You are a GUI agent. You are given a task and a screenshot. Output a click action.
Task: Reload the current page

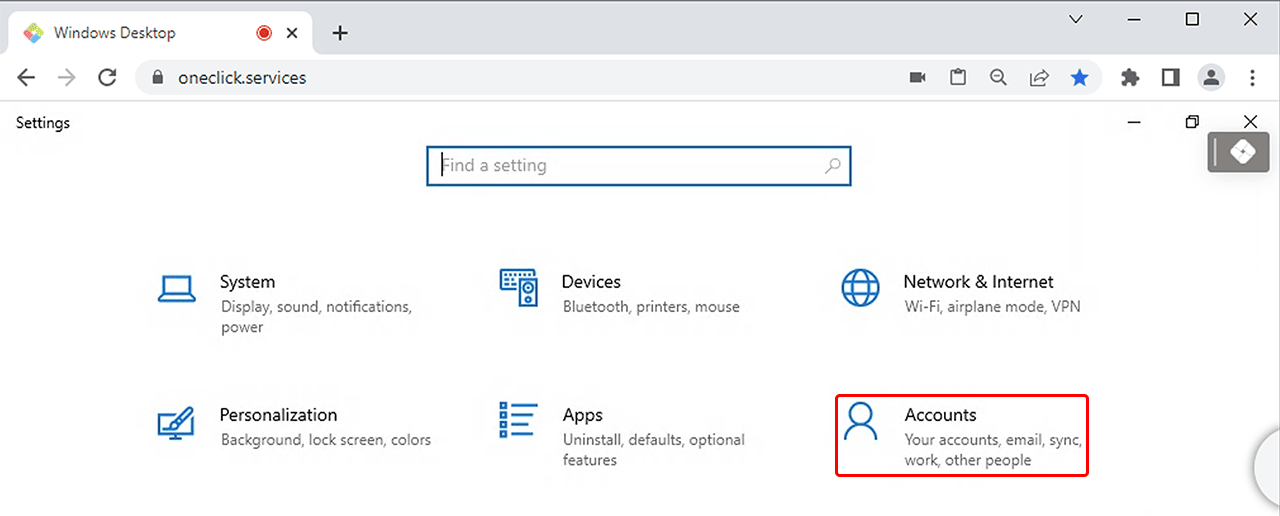coord(107,77)
